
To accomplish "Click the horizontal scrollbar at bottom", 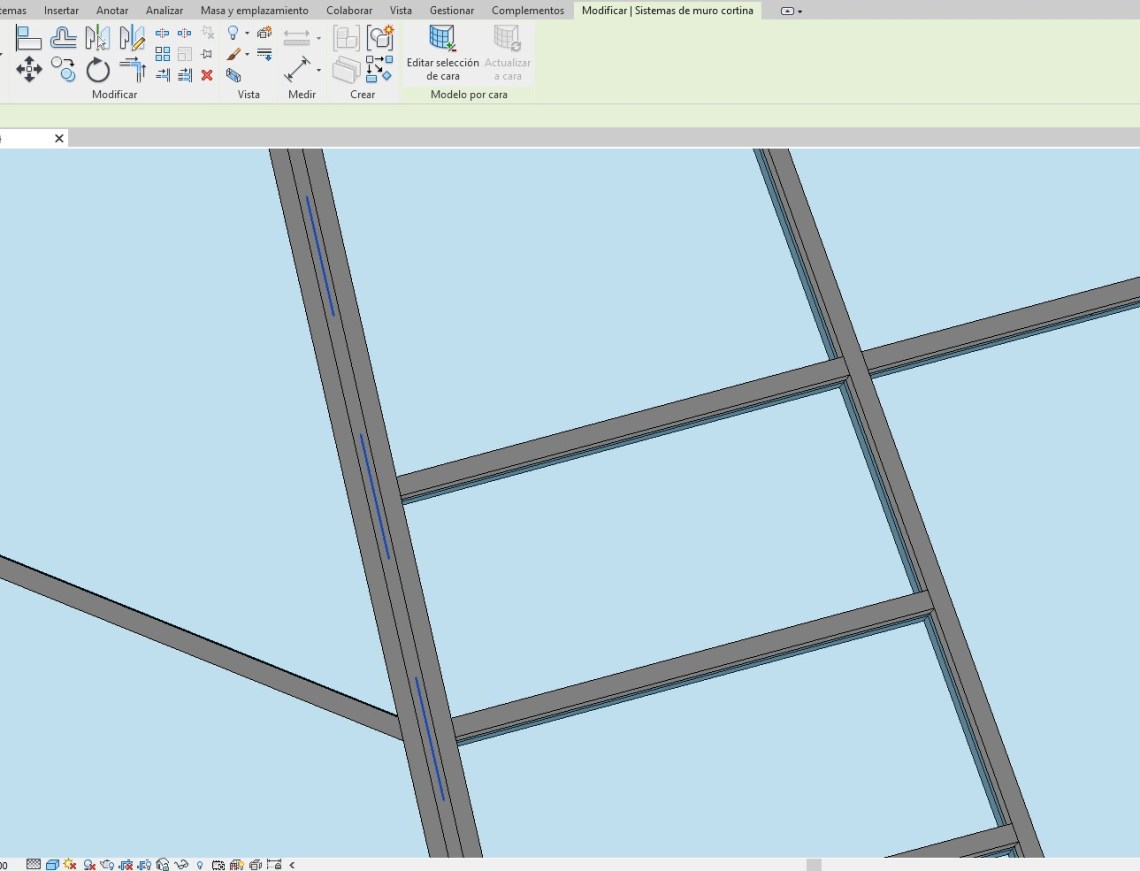I will 814,864.
